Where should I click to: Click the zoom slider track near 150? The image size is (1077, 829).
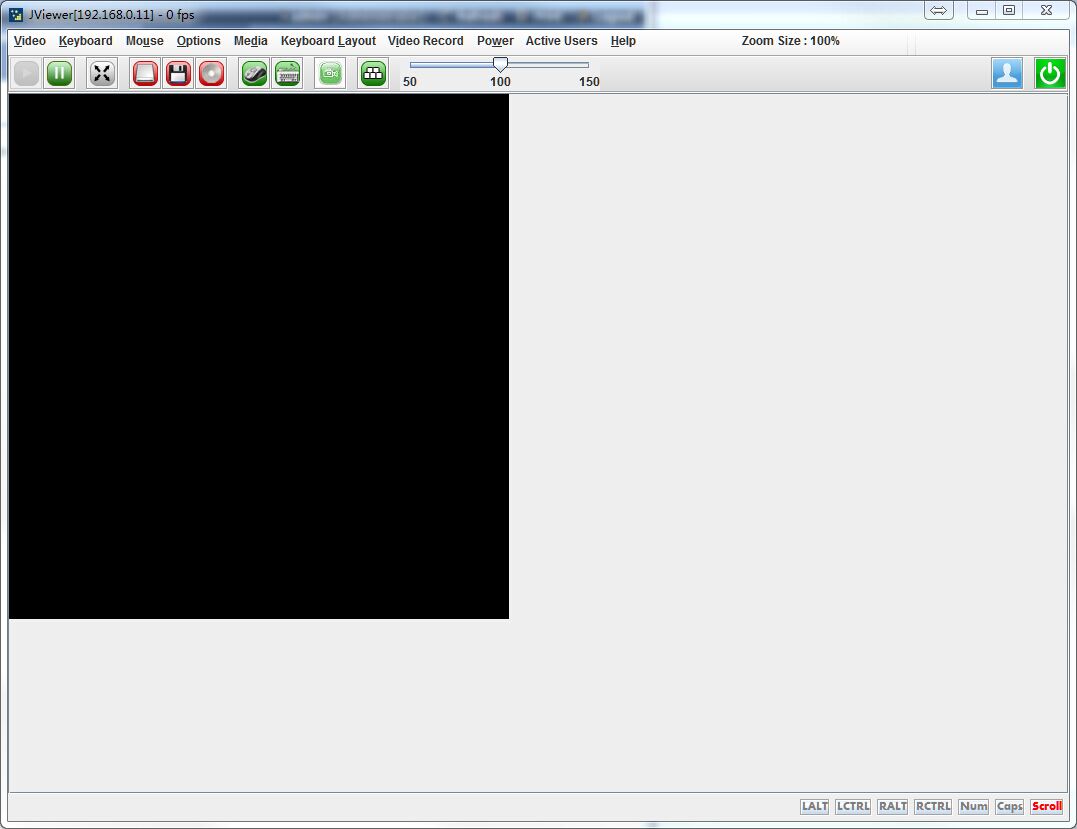(x=585, y=65)
